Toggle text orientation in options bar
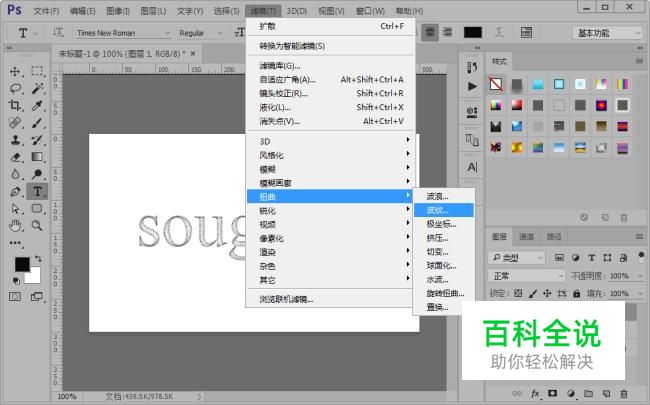 [x=58, y=32]
